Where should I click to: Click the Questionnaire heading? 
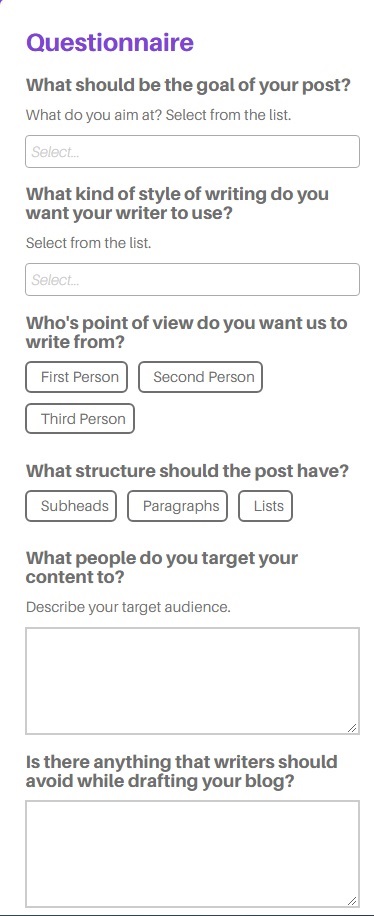click(x=110, y=43)
